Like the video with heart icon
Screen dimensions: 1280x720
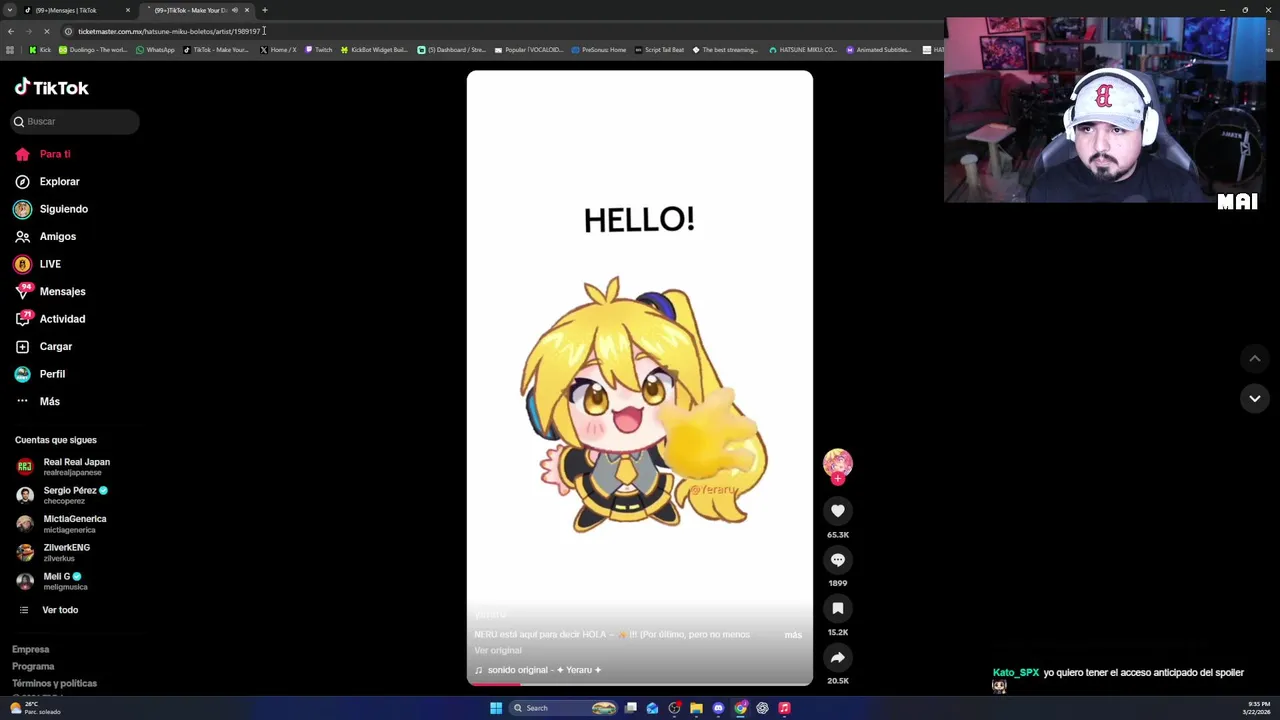838,511
